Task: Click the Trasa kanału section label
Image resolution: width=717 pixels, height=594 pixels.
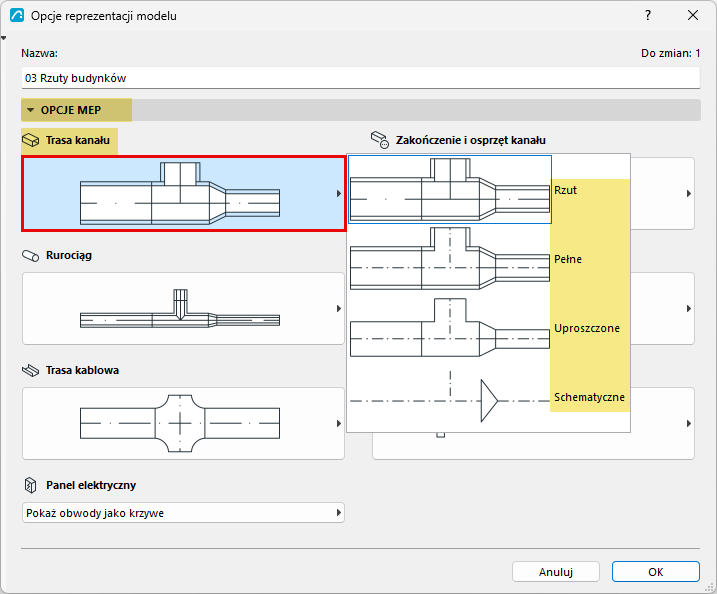Action: click(x=78, y=140)
